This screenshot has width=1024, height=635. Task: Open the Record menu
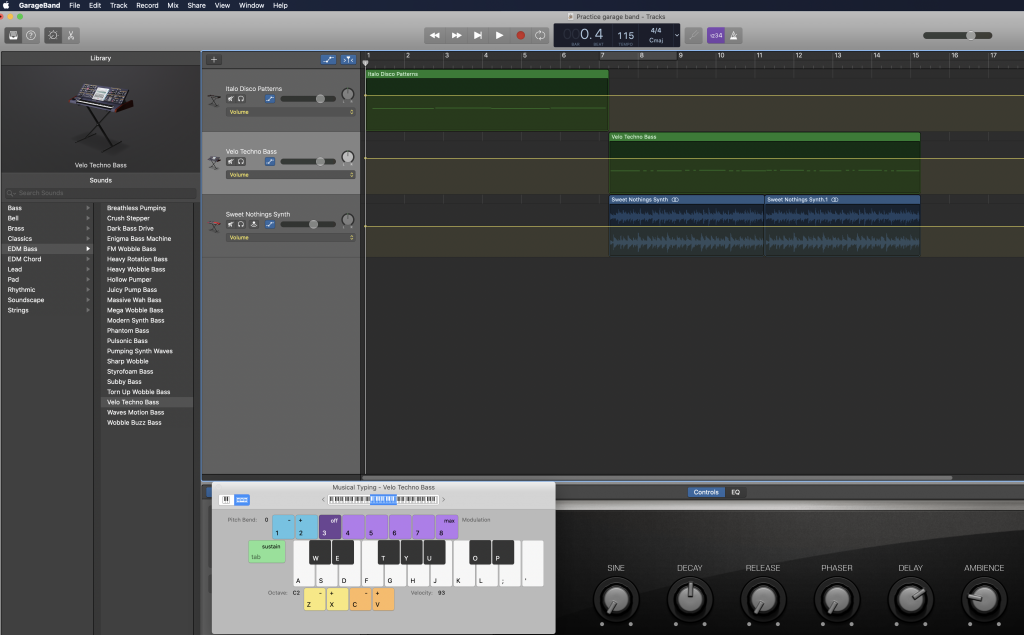point(147,5)
